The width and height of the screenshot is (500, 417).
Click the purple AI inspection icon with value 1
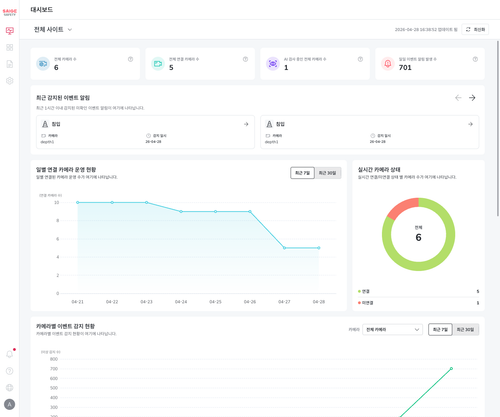(x=273, y=64)
